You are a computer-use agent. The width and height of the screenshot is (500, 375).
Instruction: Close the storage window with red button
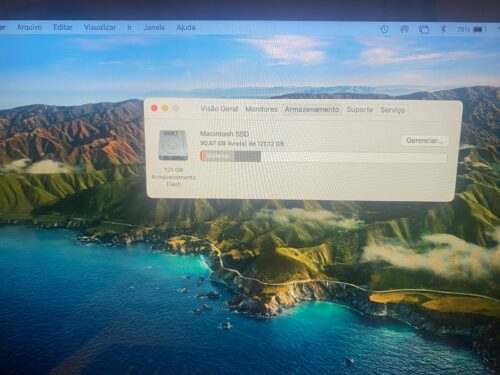(154, 108)
